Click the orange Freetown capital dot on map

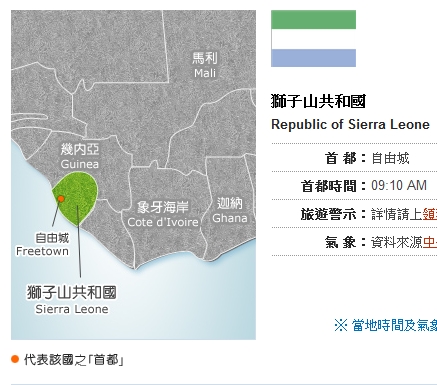[61, 199]
